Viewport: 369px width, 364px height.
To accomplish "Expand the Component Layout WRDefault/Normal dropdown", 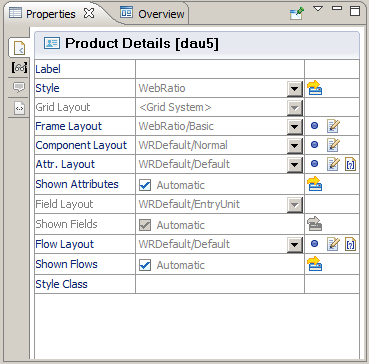I will tap(294, 146).
